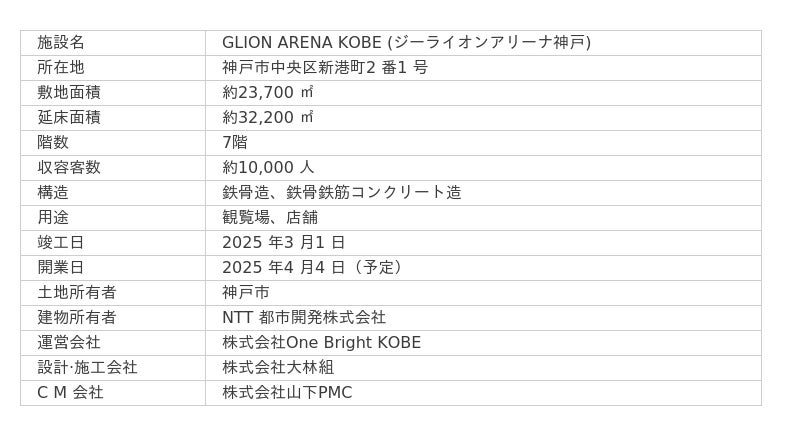The image size is (800, 436).
Task: Click the capacity value 約10,000 人
Action: [268, 167]
